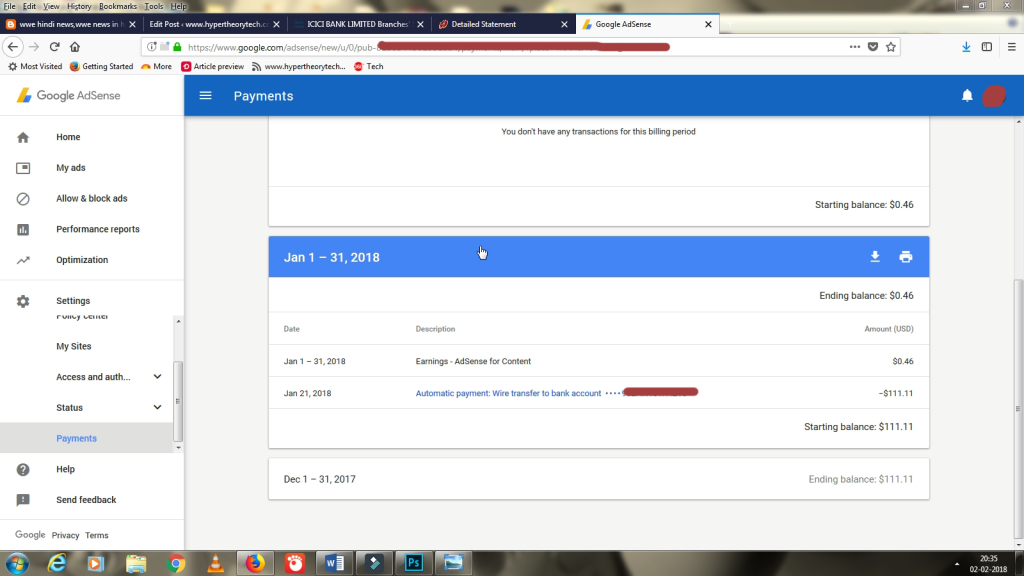Viewport: 1024px width, 576px height.
Task: Click the Starting balance: $111.11 text
Action: pos(858,426)
